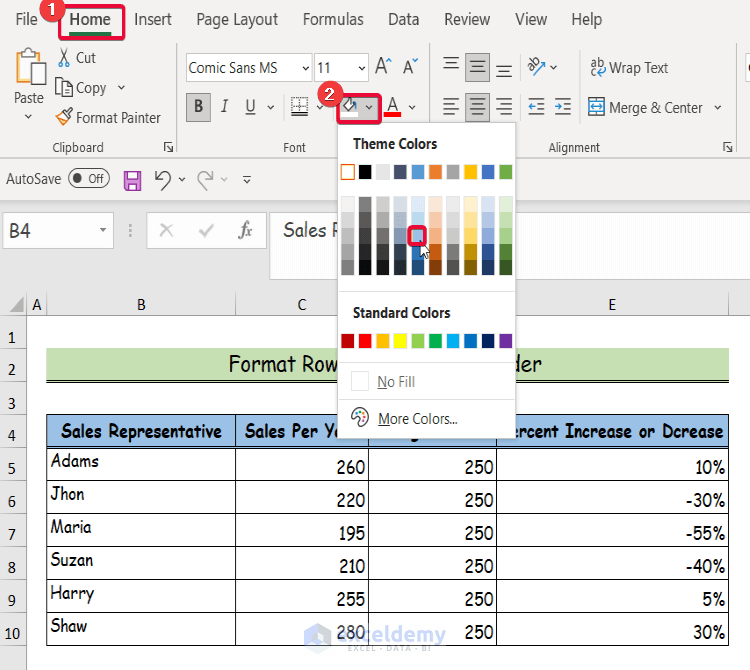Align text to top
Image resolution: width=750 pixels, height=670 pixels.
(451, 65)
